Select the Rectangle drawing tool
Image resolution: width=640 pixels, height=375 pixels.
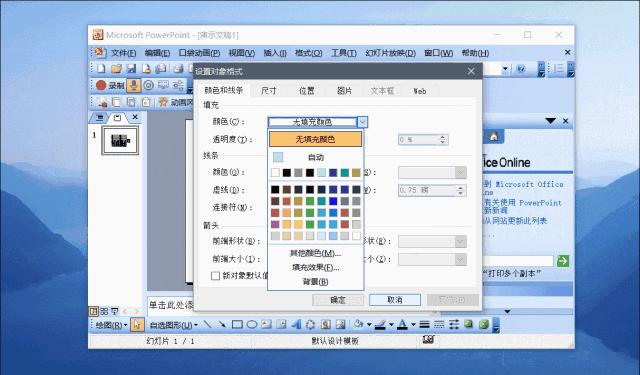click(237, 325)
